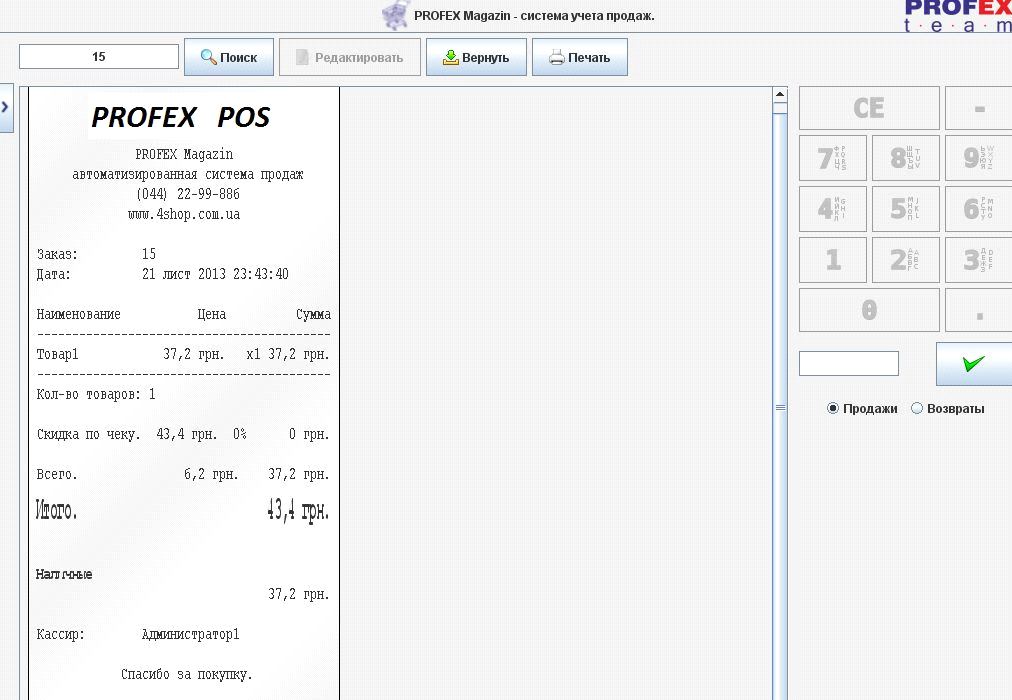This screenshot has width=1012, height=700.
Task: Click the Вернуть refund button
Action: pos(476,57)
